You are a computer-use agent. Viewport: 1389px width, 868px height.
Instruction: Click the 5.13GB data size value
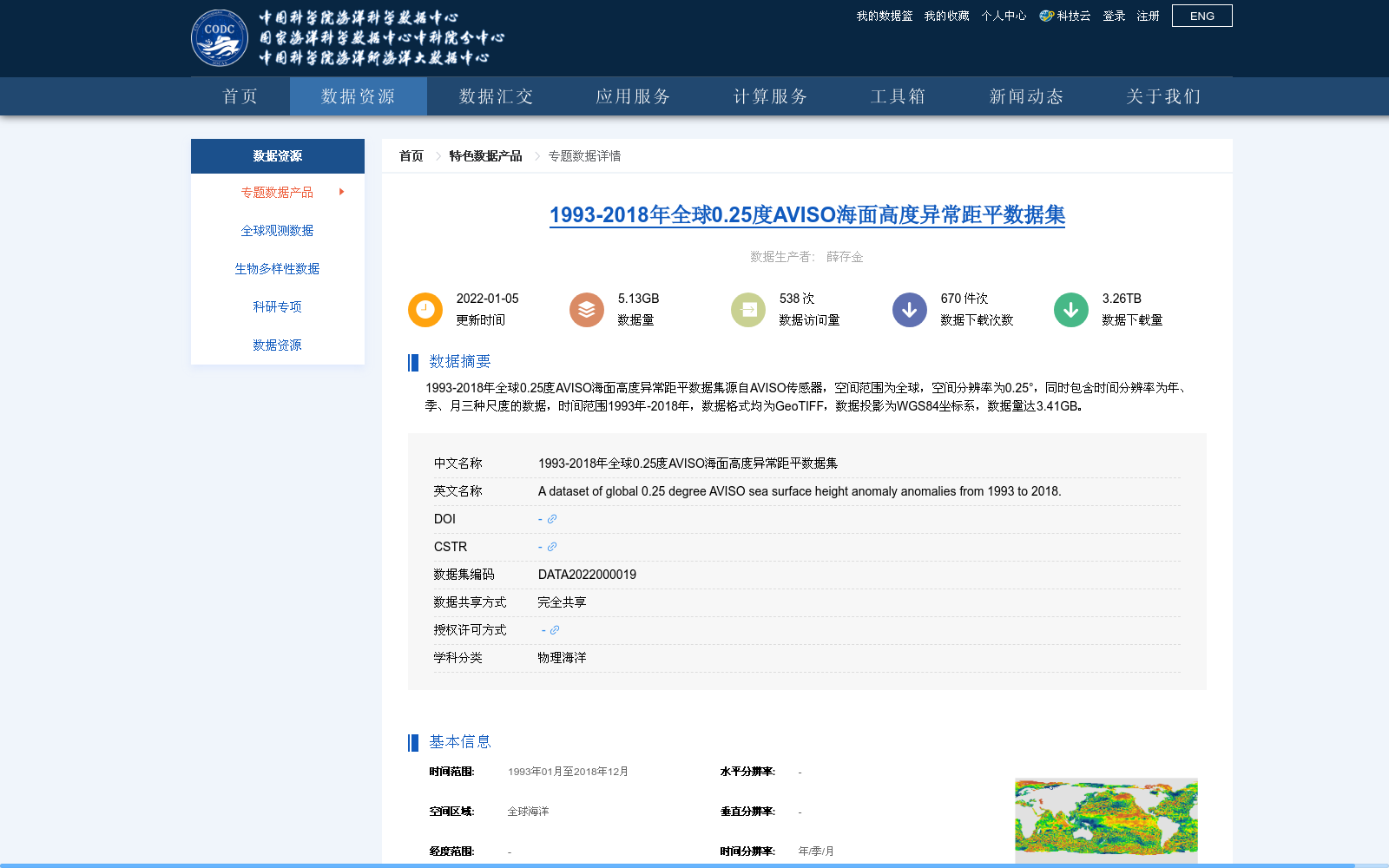click(x=638, y=299)
